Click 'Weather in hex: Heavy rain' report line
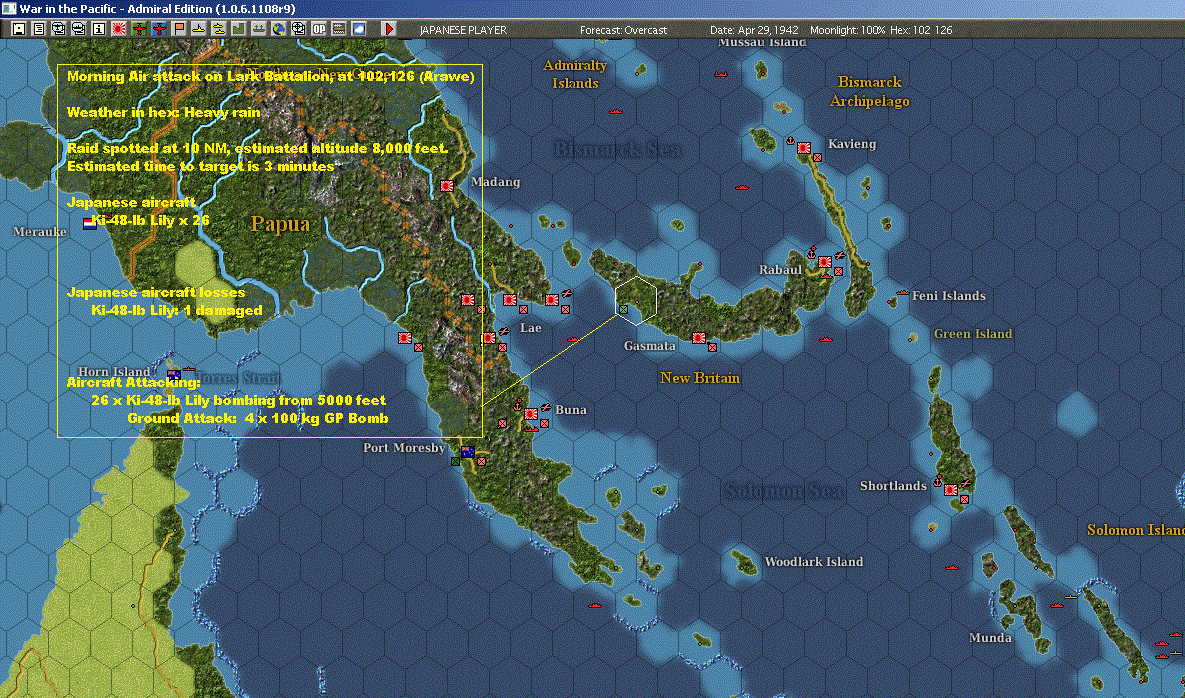The image size is (1185, 698). point(164,113)
